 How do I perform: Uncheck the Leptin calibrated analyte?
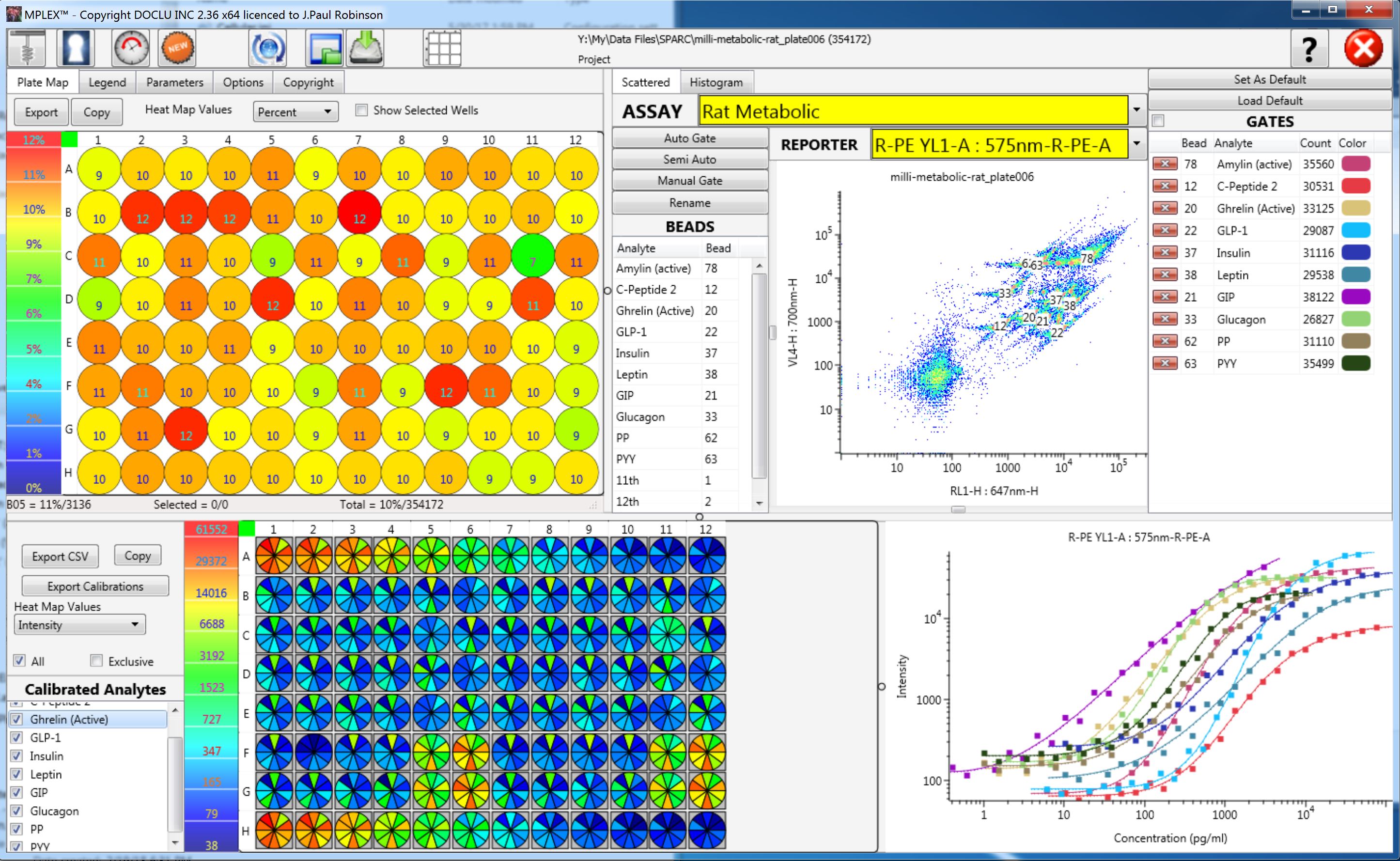click(17, 774)
